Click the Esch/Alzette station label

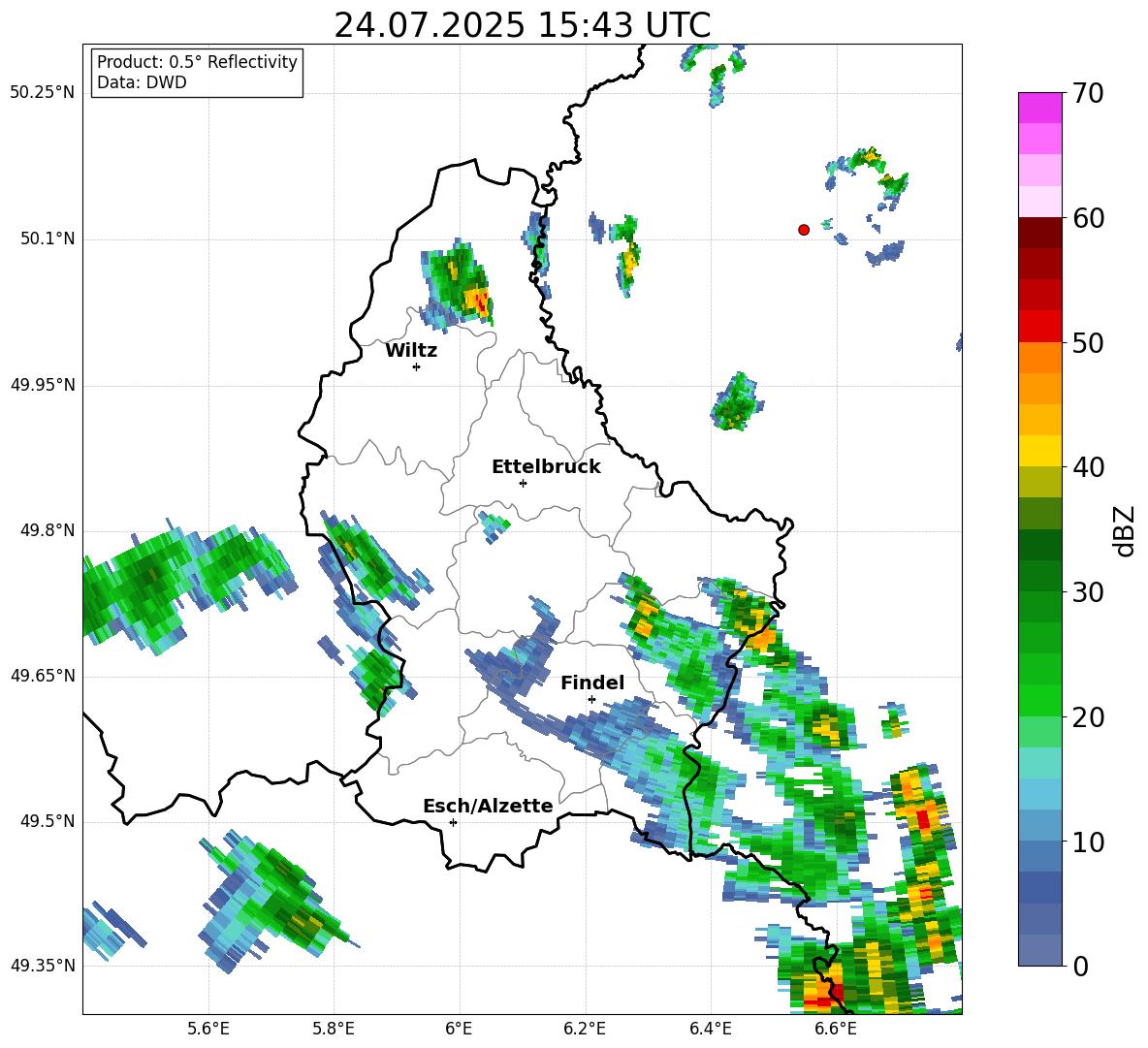(x=488, y=806)
